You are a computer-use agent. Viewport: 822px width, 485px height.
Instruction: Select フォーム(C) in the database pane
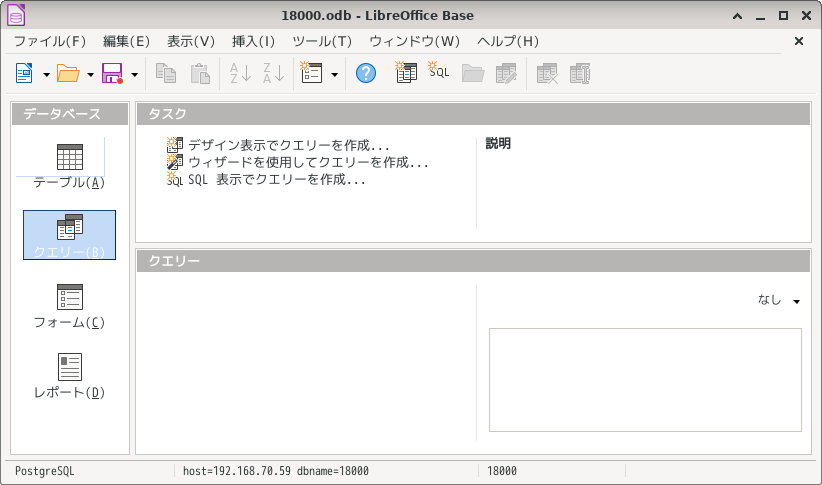(69, 306)
